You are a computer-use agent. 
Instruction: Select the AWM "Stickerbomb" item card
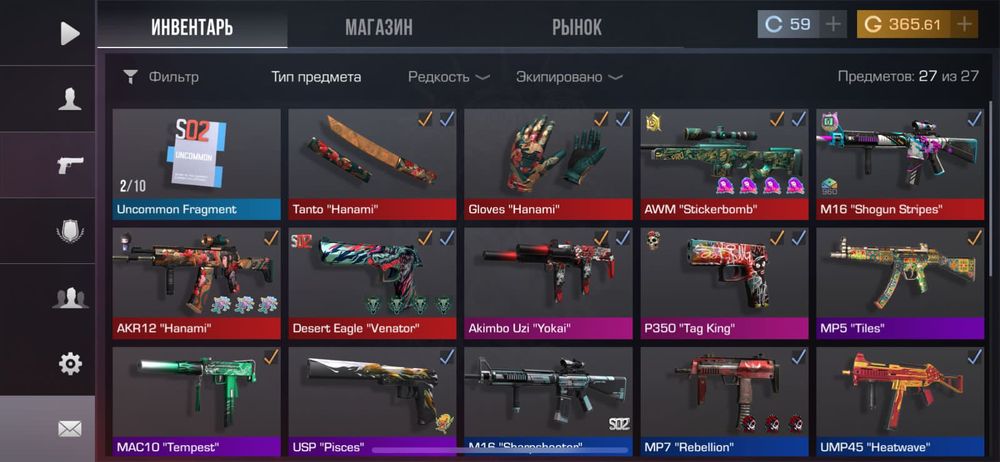point(724,164)
